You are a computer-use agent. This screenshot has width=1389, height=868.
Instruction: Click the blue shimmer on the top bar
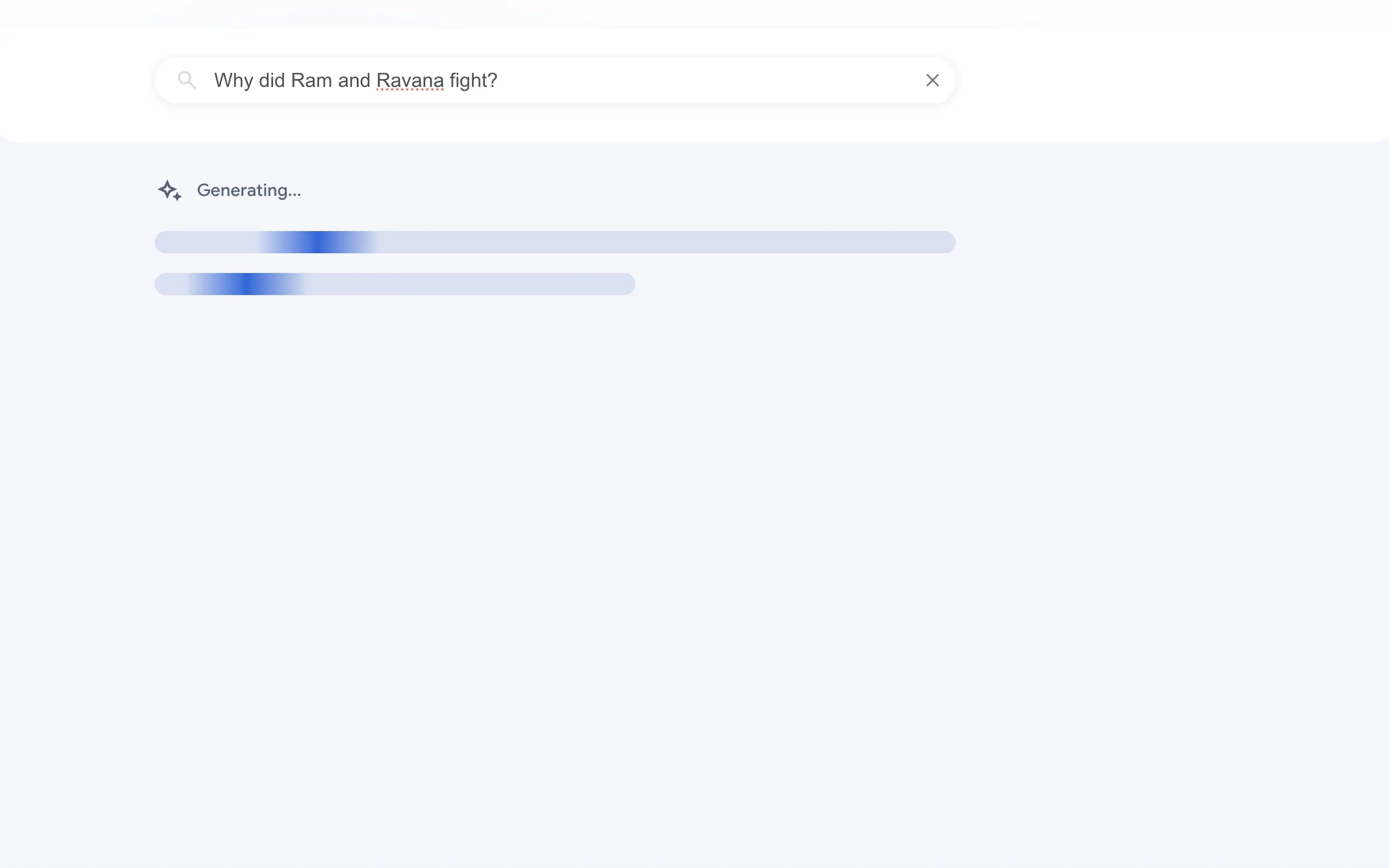pos(319,242)
